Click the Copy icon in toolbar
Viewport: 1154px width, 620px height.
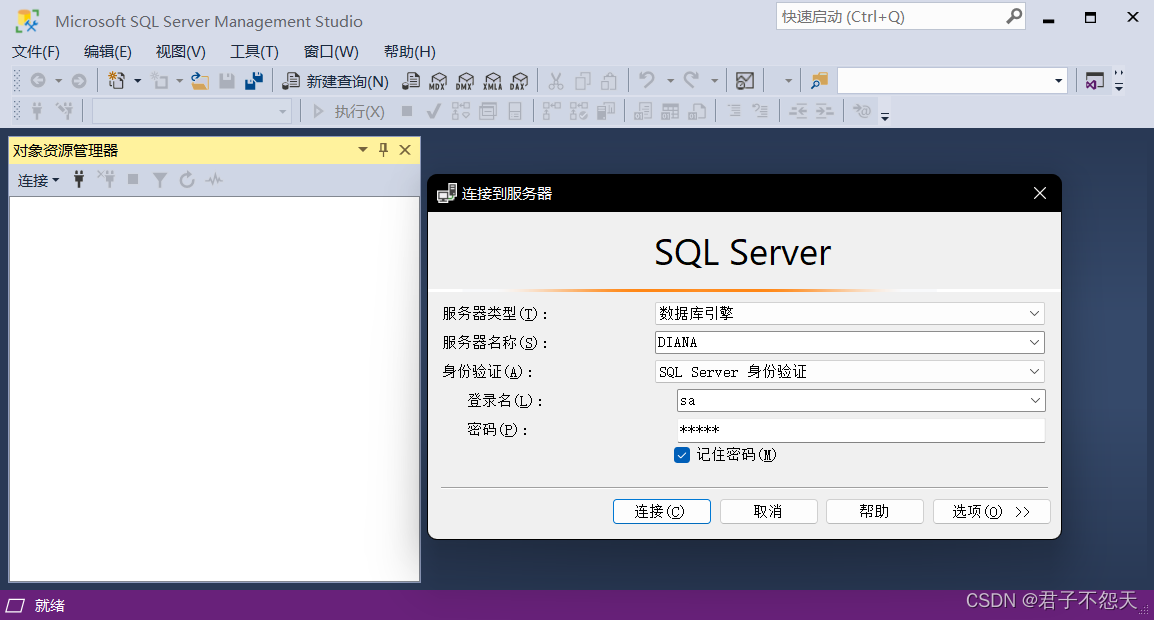(582, 81)
